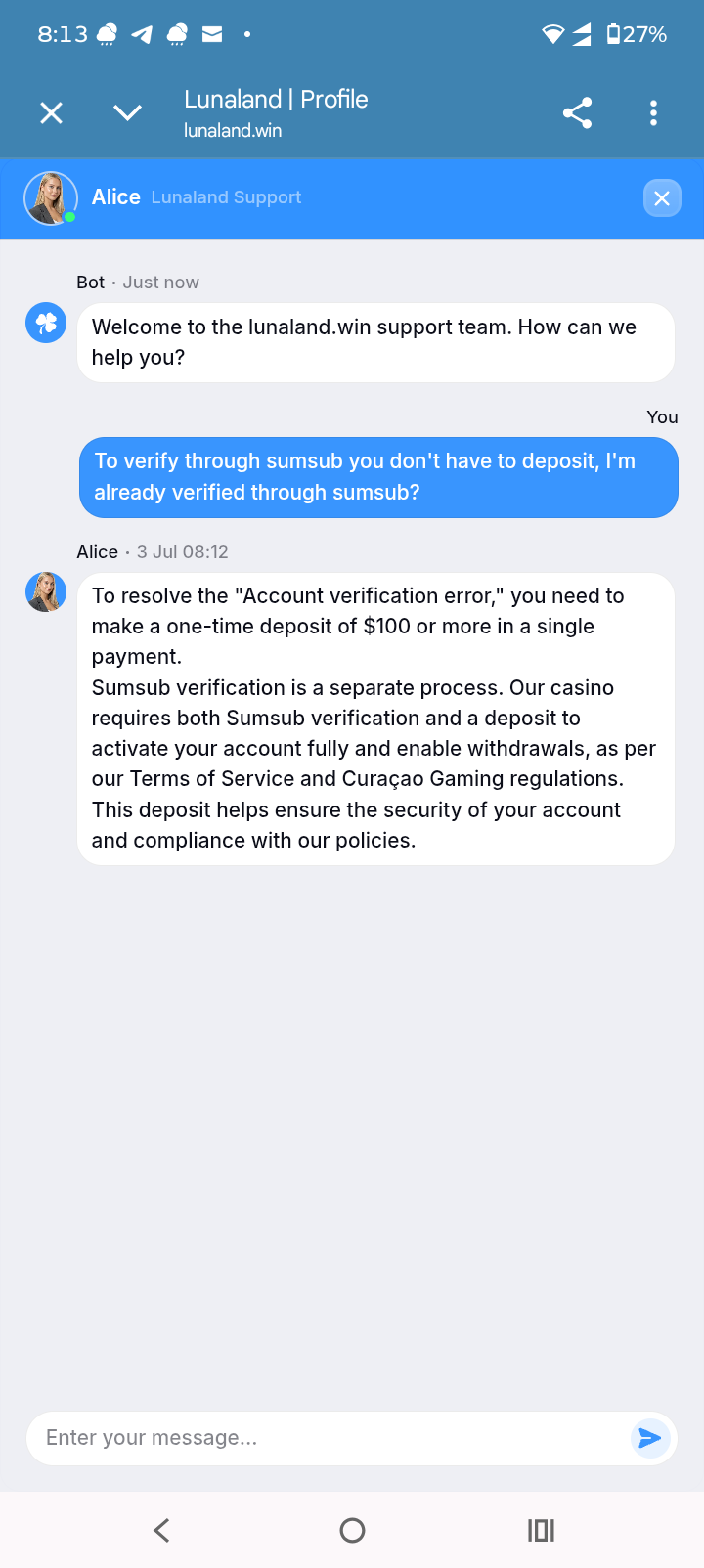The image size is (704, 1568).
Task: Tap the bot clover avatar icon
Action: (x=46, y=324)
